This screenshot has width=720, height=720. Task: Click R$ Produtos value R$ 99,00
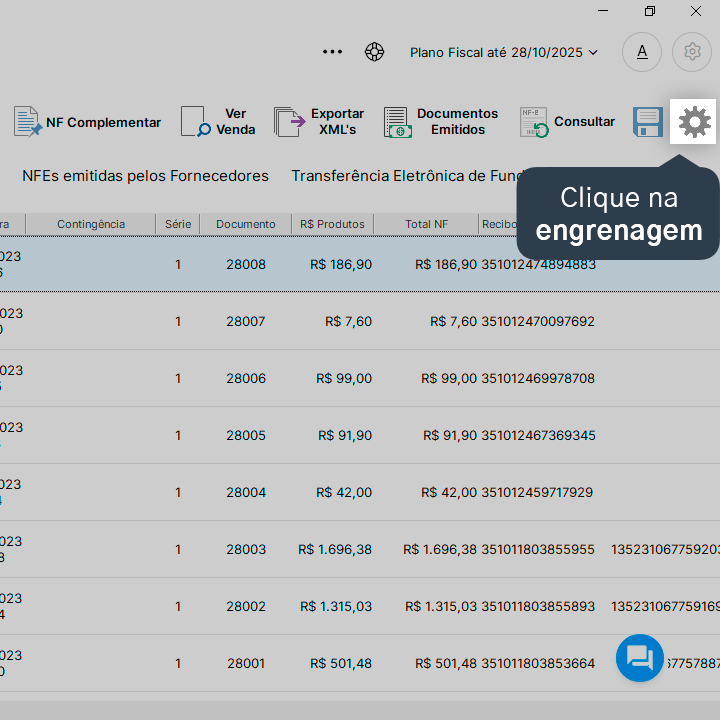344,378
